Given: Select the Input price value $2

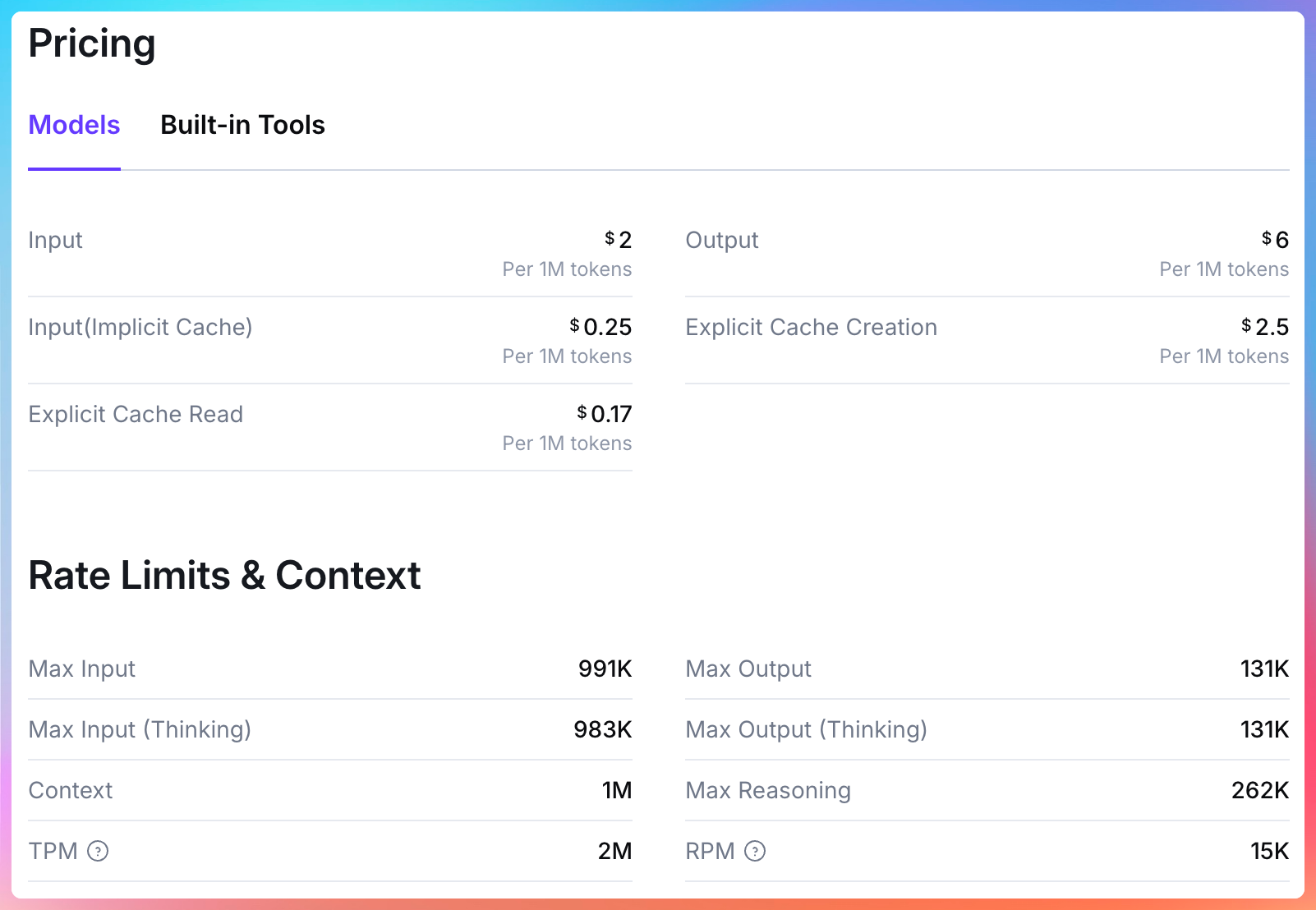Looking at the screenshot, I should coord(618,240).
